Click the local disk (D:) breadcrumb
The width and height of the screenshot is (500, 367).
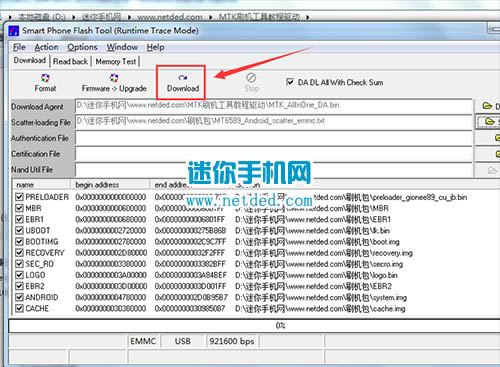(41, 17)
